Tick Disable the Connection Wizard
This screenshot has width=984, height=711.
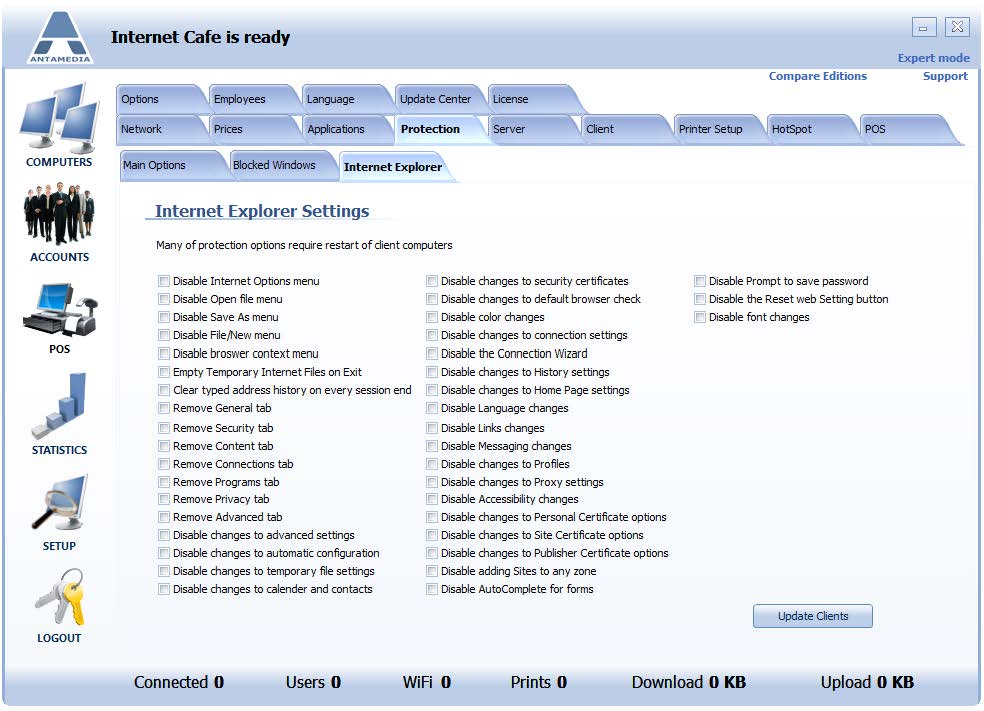click(432, 354)
